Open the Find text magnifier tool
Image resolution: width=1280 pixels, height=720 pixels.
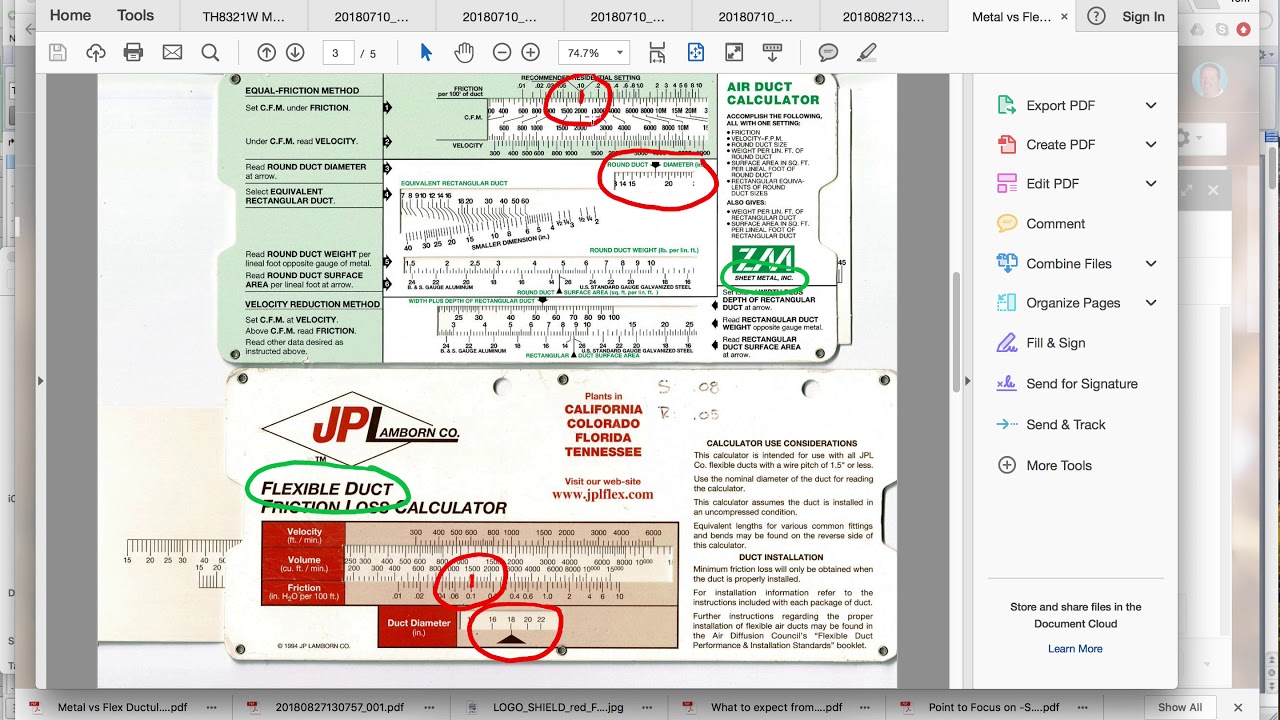pyautogui.click(x=210, y=53)
